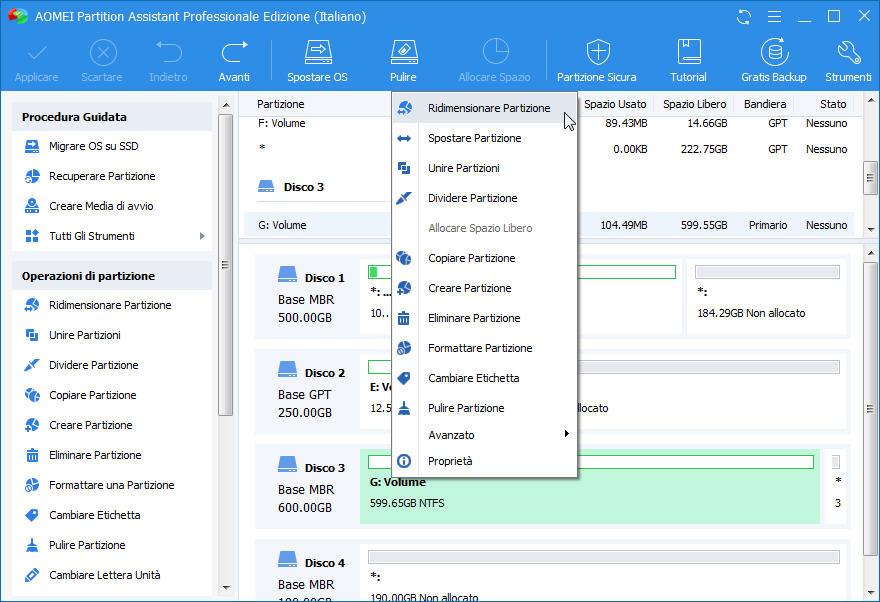
Task: Open Partizione Sicura from the toolbar
Action: pos(597,61)
